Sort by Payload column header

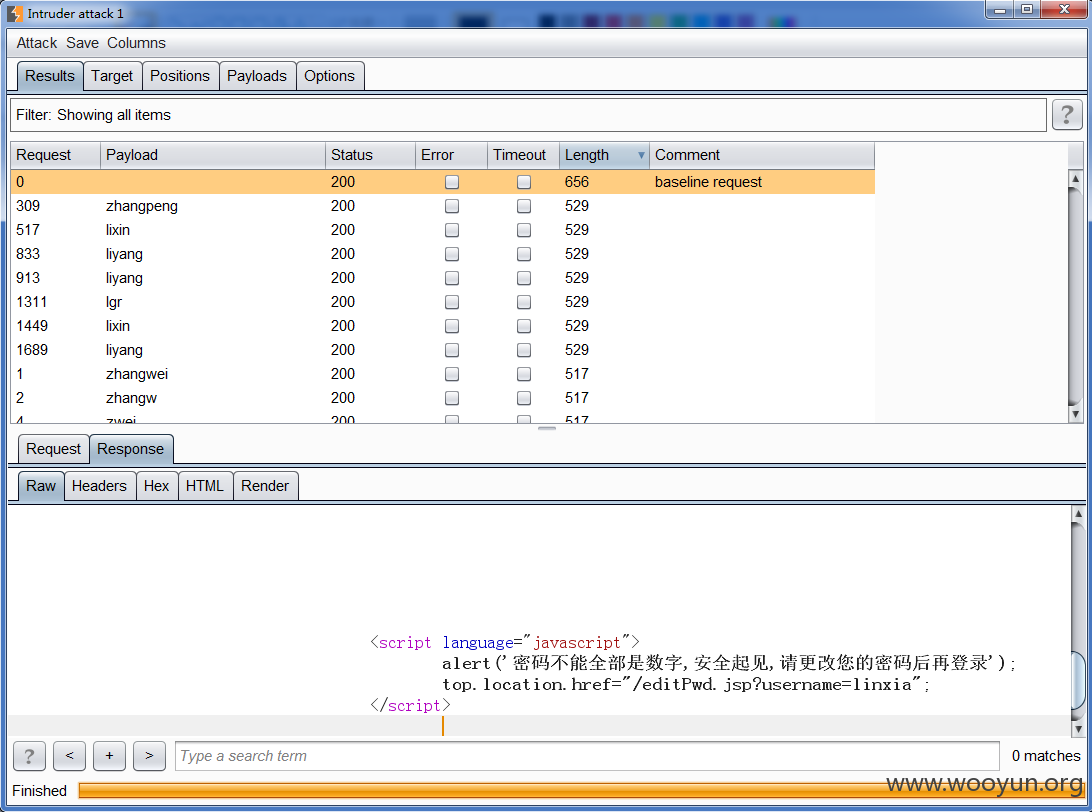tap(213, 155)
